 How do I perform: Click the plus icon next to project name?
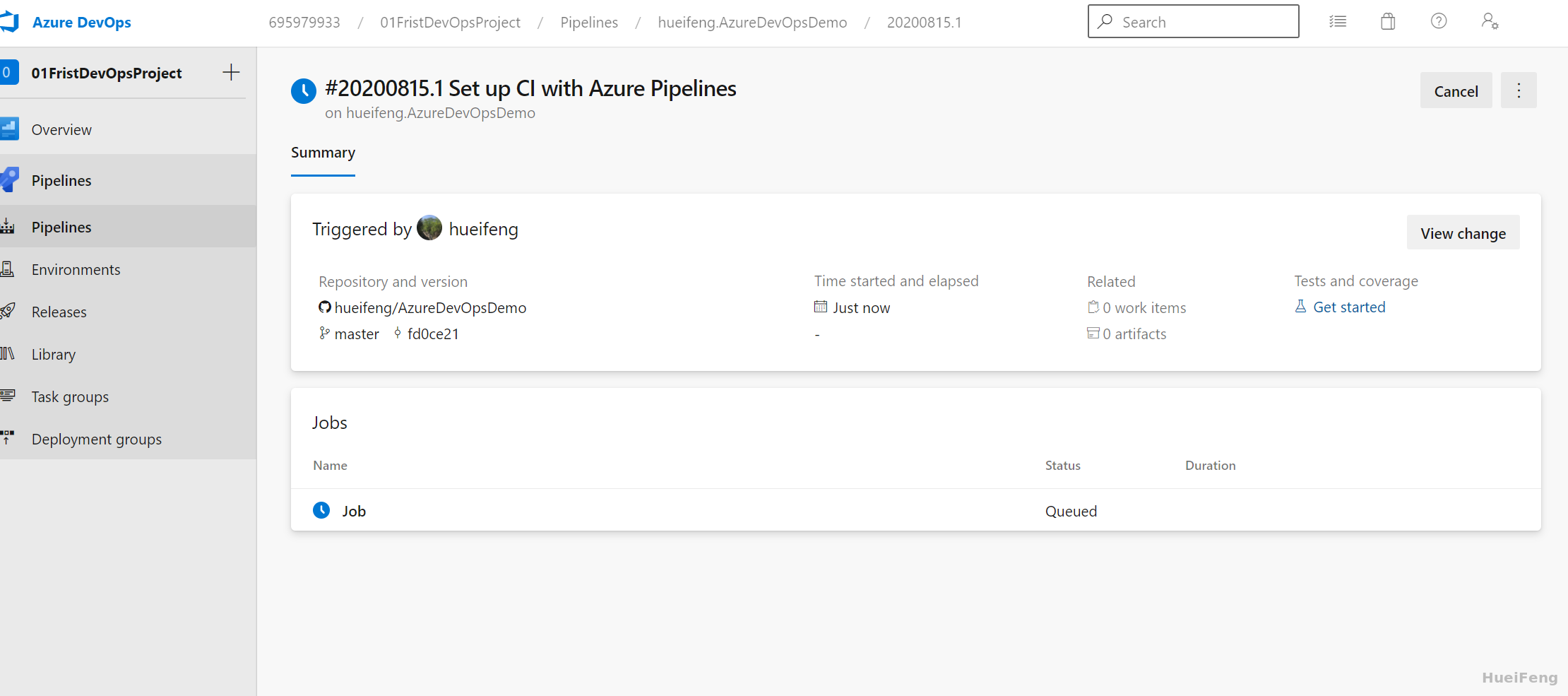[x=231, y=72]
